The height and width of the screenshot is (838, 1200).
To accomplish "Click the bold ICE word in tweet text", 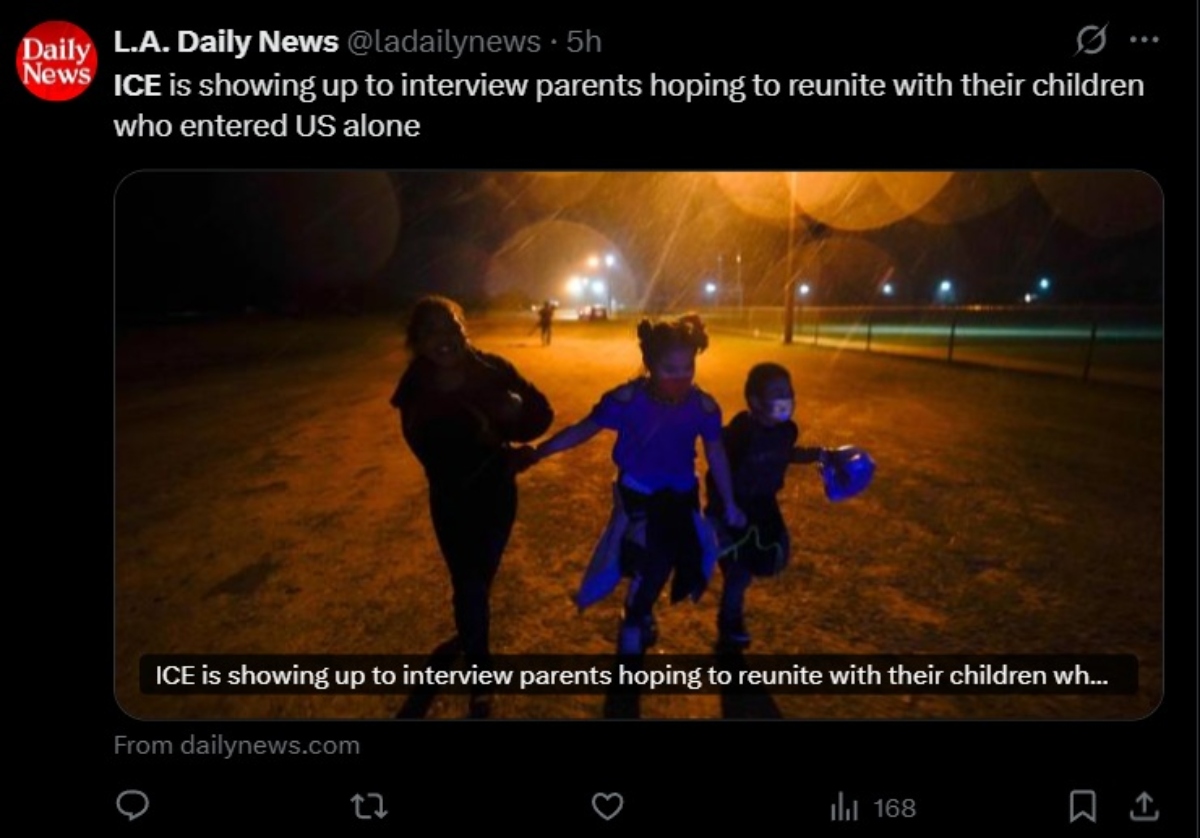I will tap(137, 85).
